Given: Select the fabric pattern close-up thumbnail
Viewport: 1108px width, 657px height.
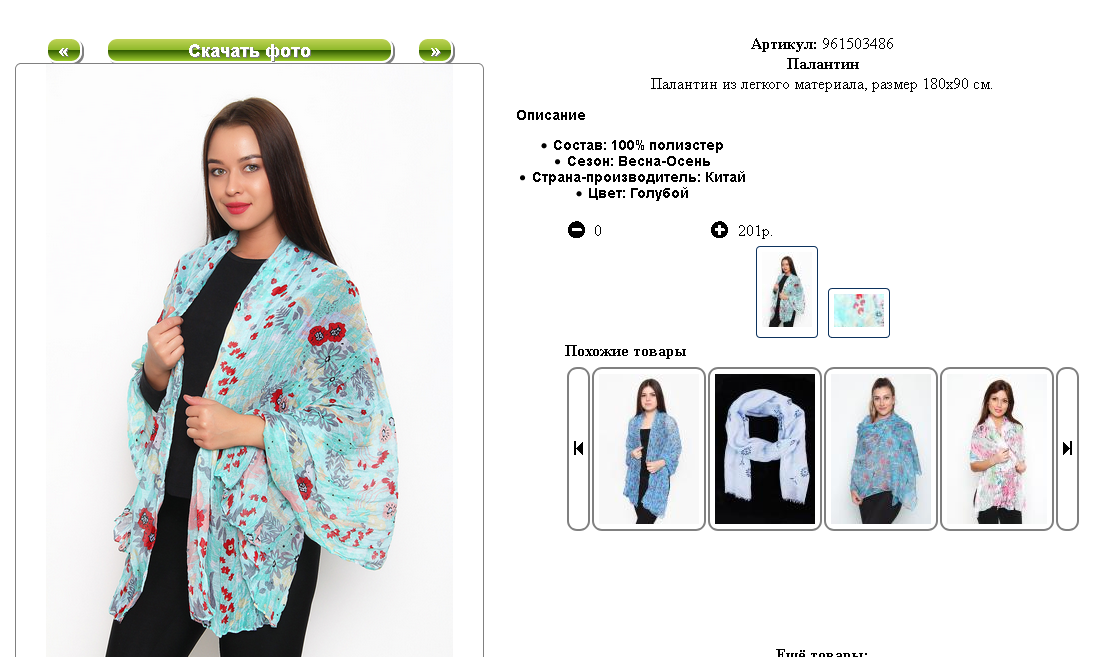Looking at the screenshot, I should 859,312.
